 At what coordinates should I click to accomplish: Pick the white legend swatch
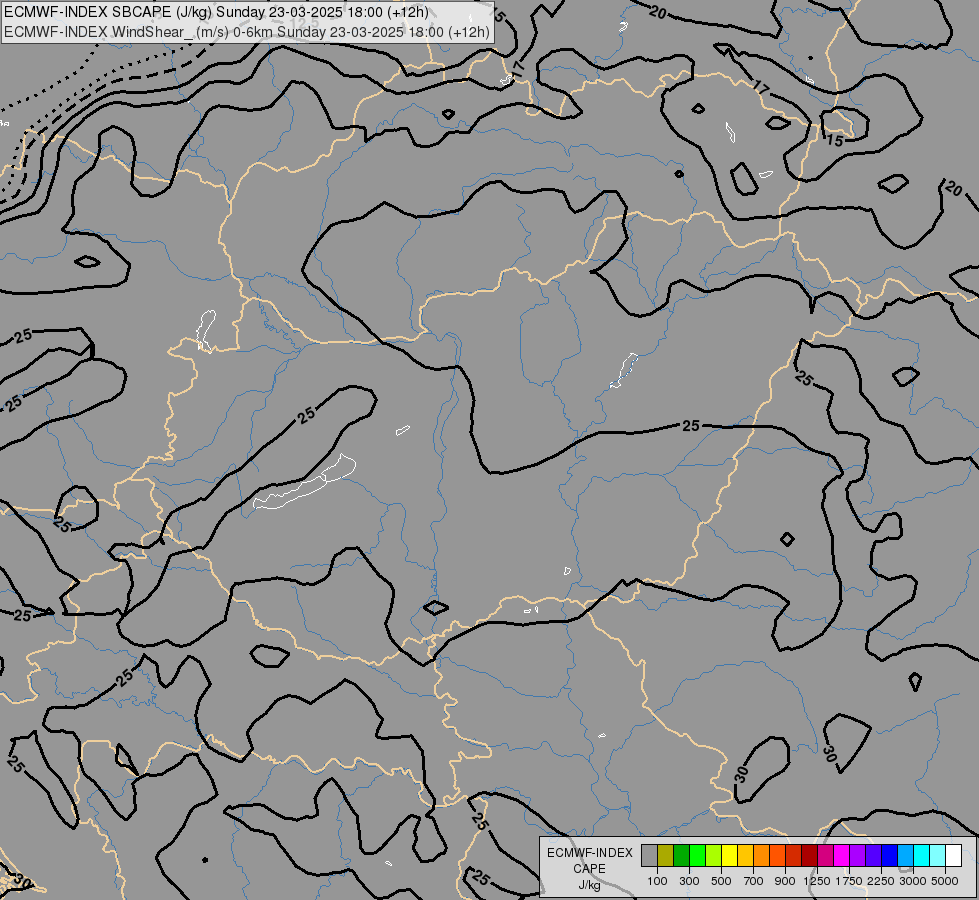[953, 856]
